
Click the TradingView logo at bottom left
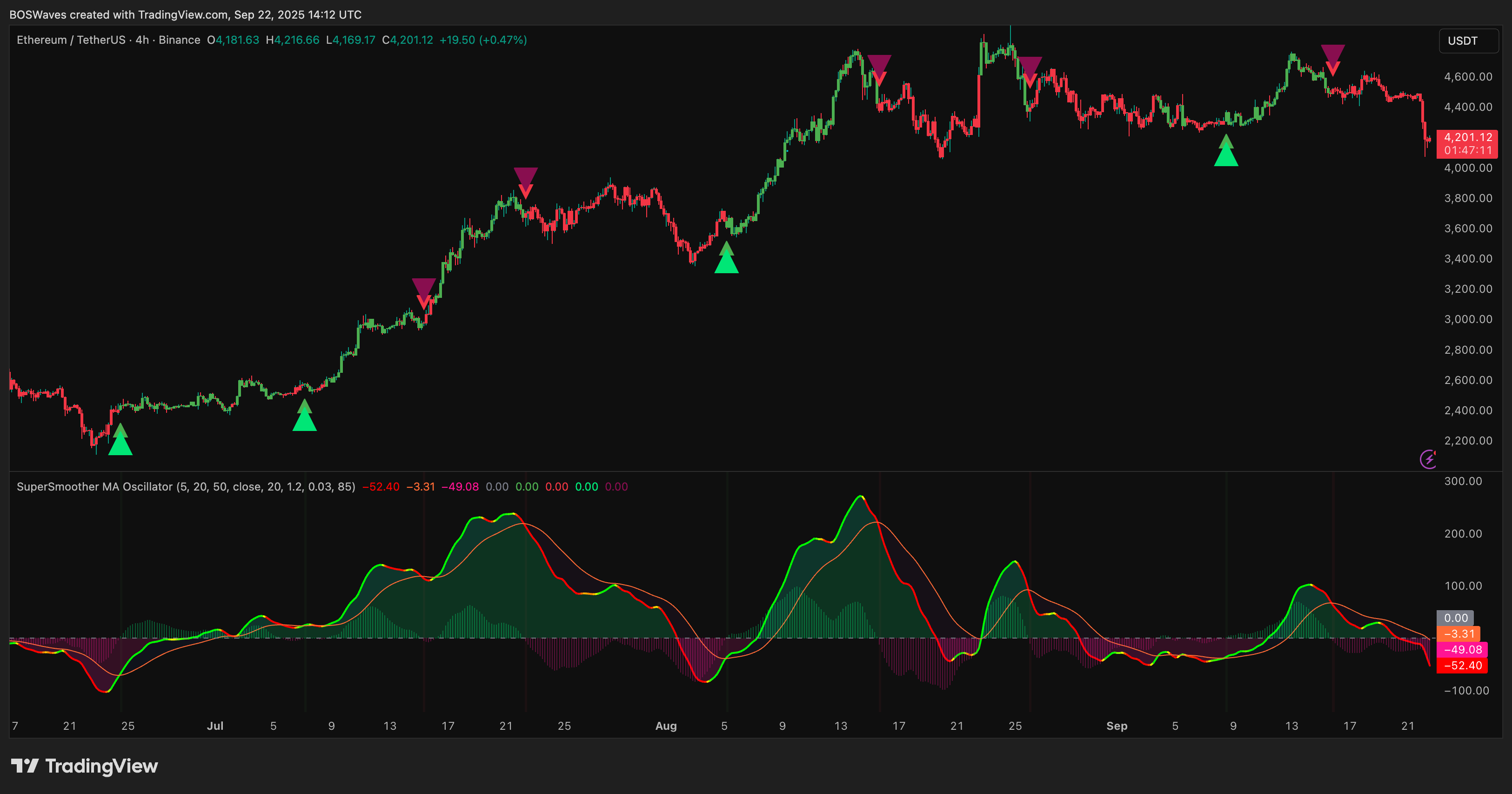click(x=85, y=766)
